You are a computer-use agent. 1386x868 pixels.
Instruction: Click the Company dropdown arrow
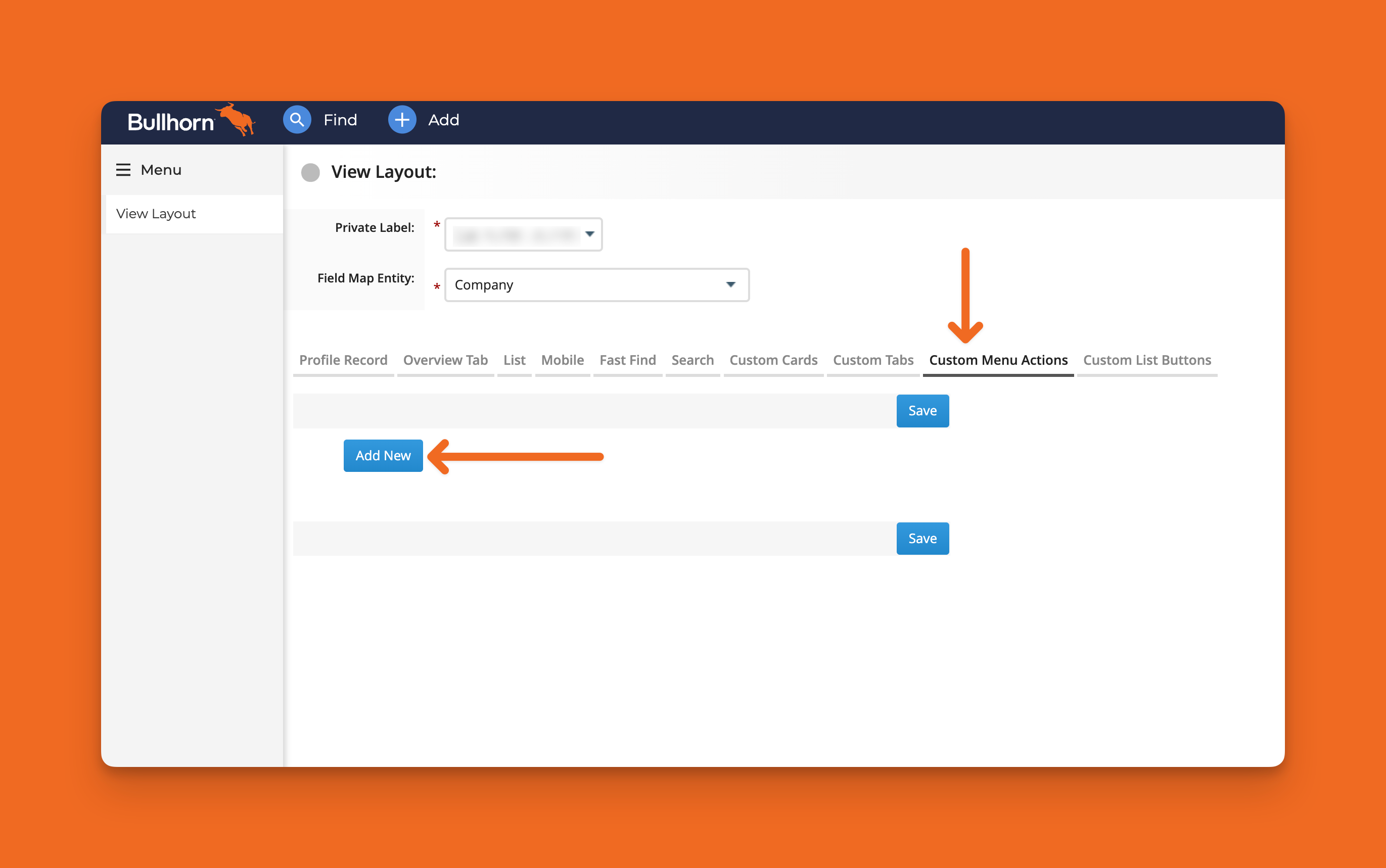(730, 285)
